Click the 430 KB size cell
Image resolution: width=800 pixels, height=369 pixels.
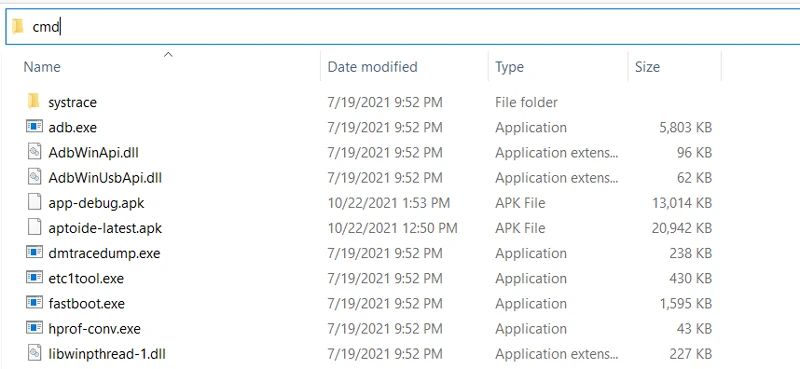691,279
